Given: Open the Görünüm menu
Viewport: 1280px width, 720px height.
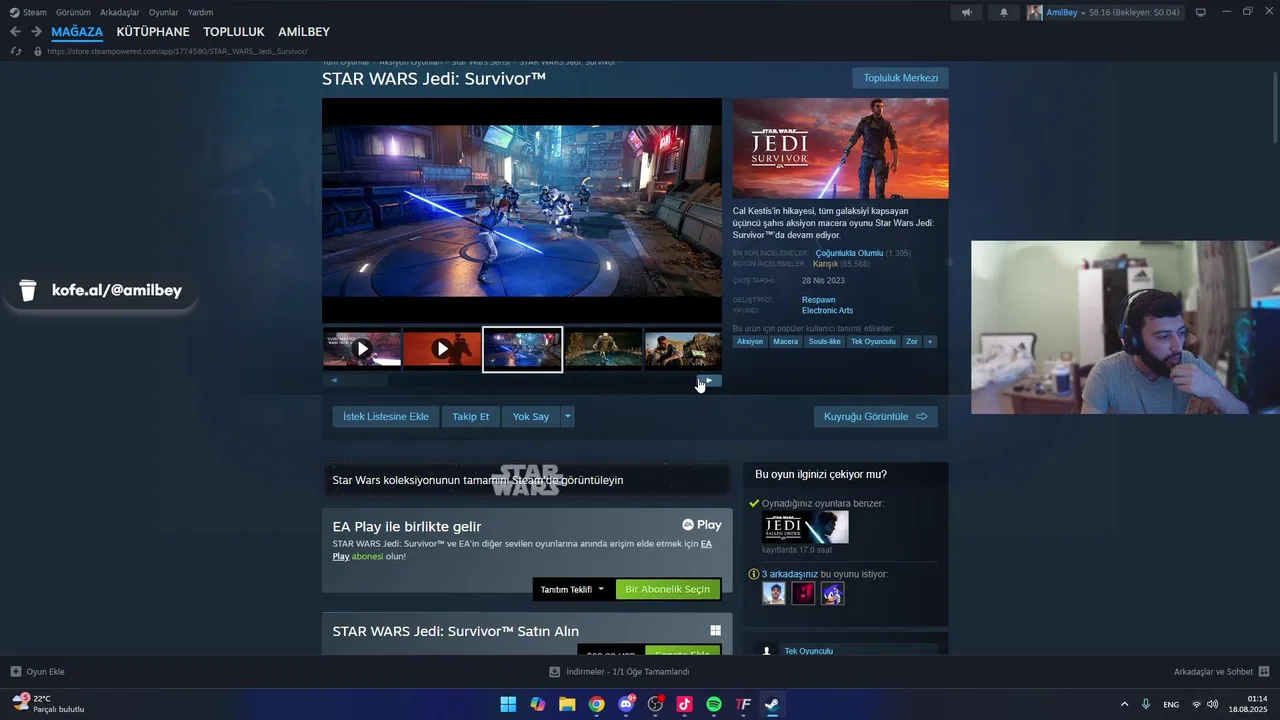Looking at the screenshot, I should [x=73, y=12].
